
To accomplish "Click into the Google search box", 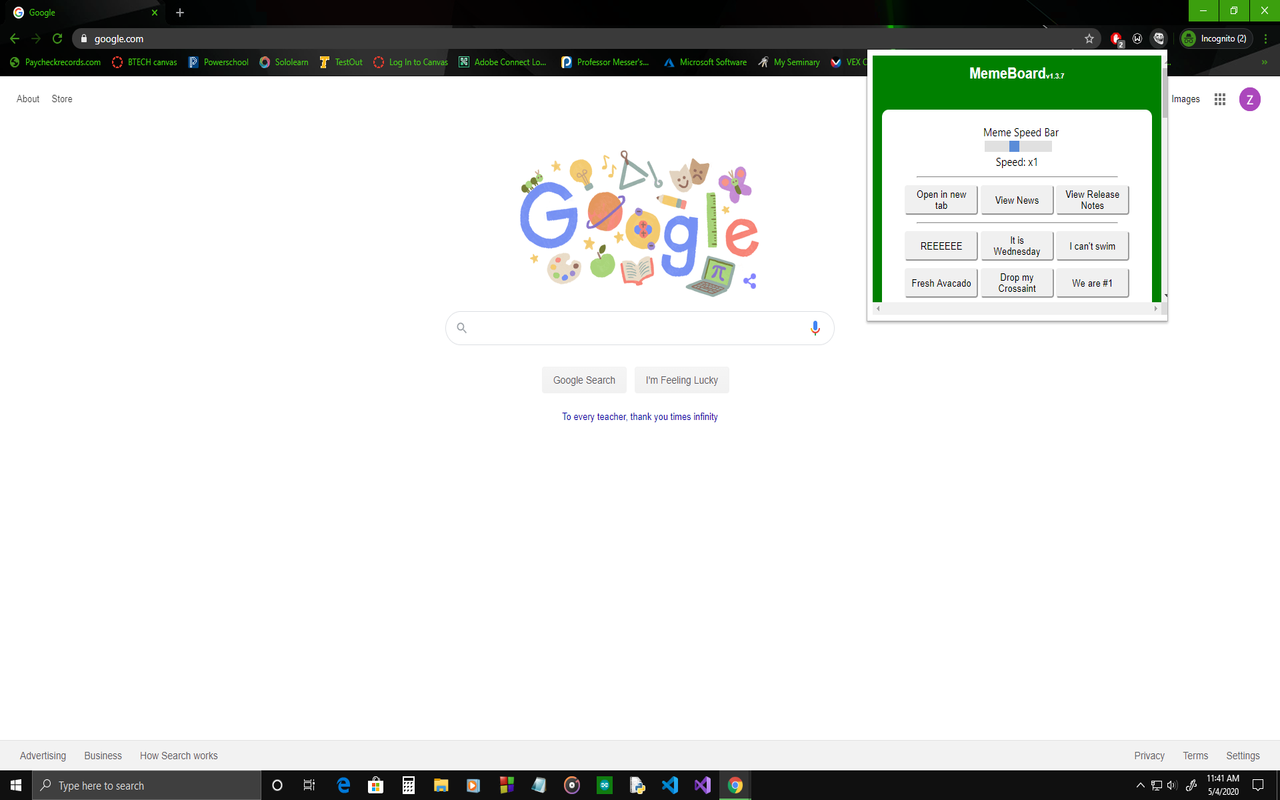I will 640,328.
